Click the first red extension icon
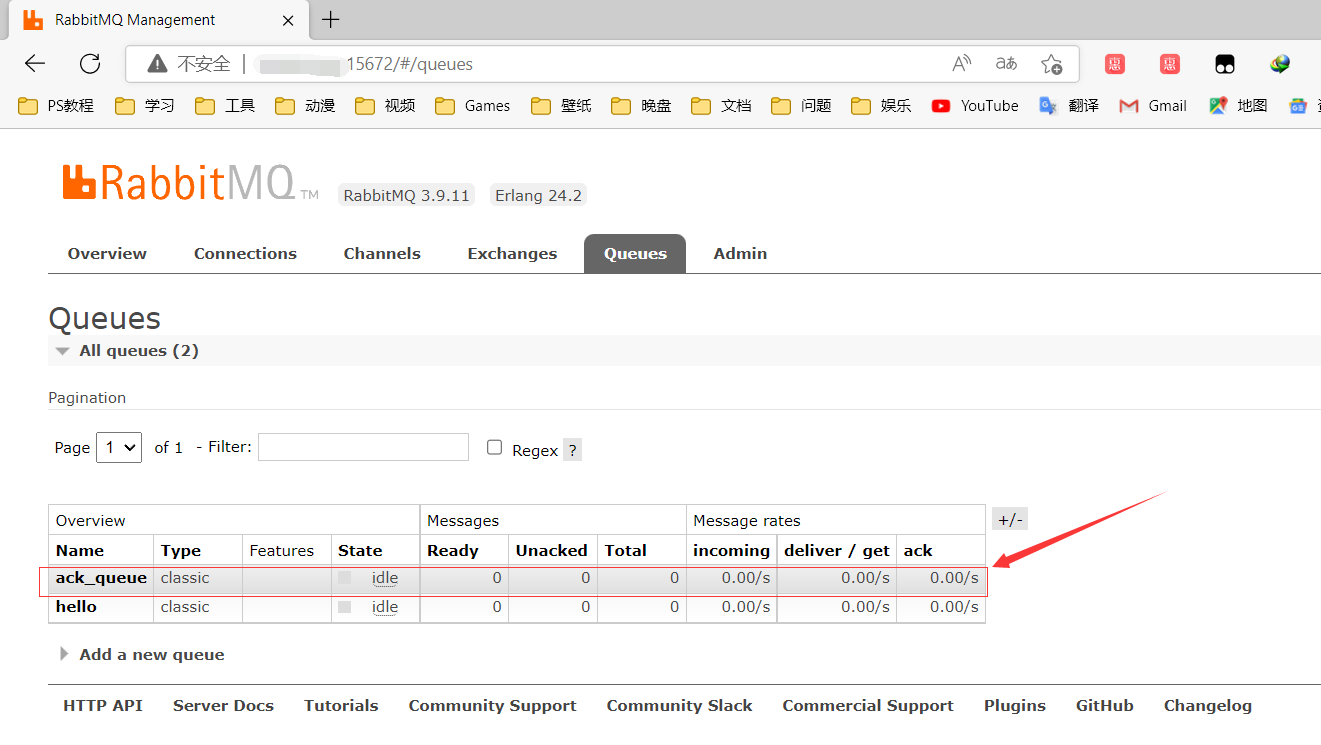 [x=1115, y=64]
